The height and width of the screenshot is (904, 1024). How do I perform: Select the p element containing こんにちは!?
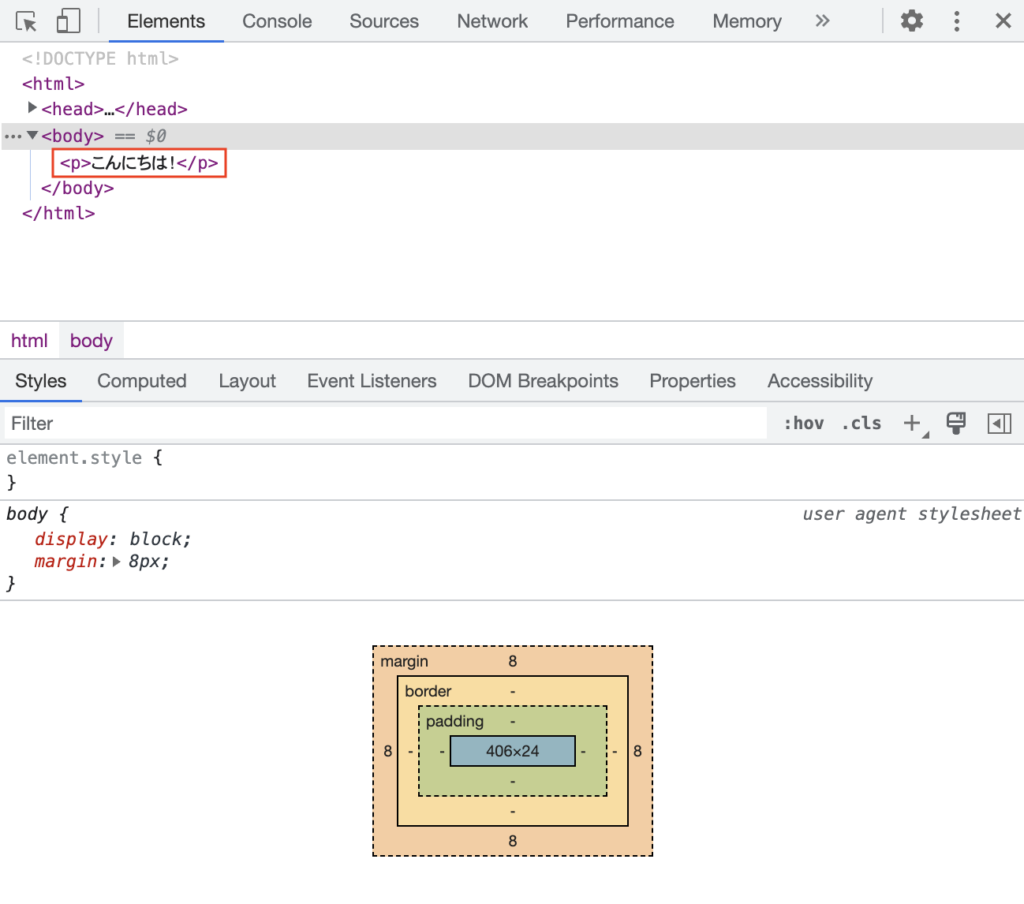pos(139,163)
